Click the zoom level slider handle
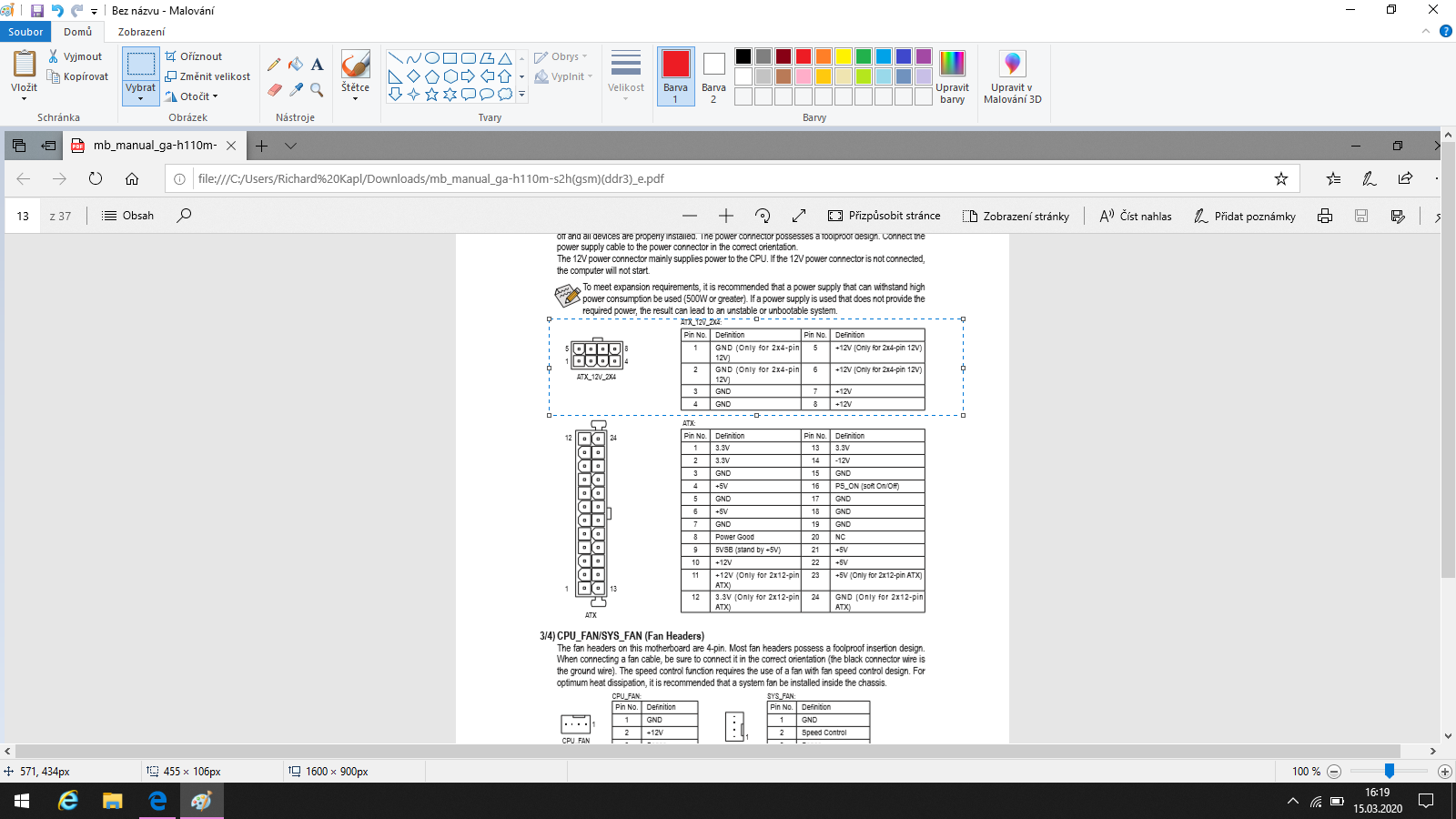 (1389, 771)
